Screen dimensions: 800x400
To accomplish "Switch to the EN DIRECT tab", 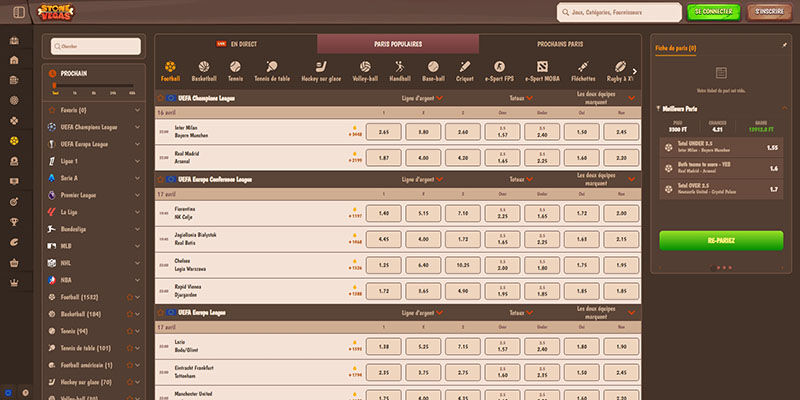I will pos(236,44).
